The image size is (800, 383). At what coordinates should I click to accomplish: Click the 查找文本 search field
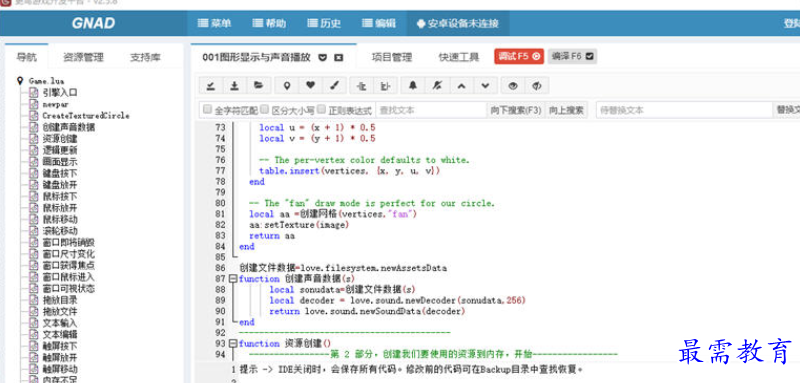pos(431,110)
